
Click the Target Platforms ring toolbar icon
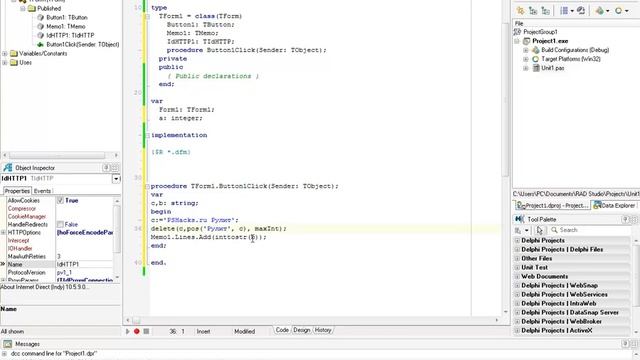[619, 11]
